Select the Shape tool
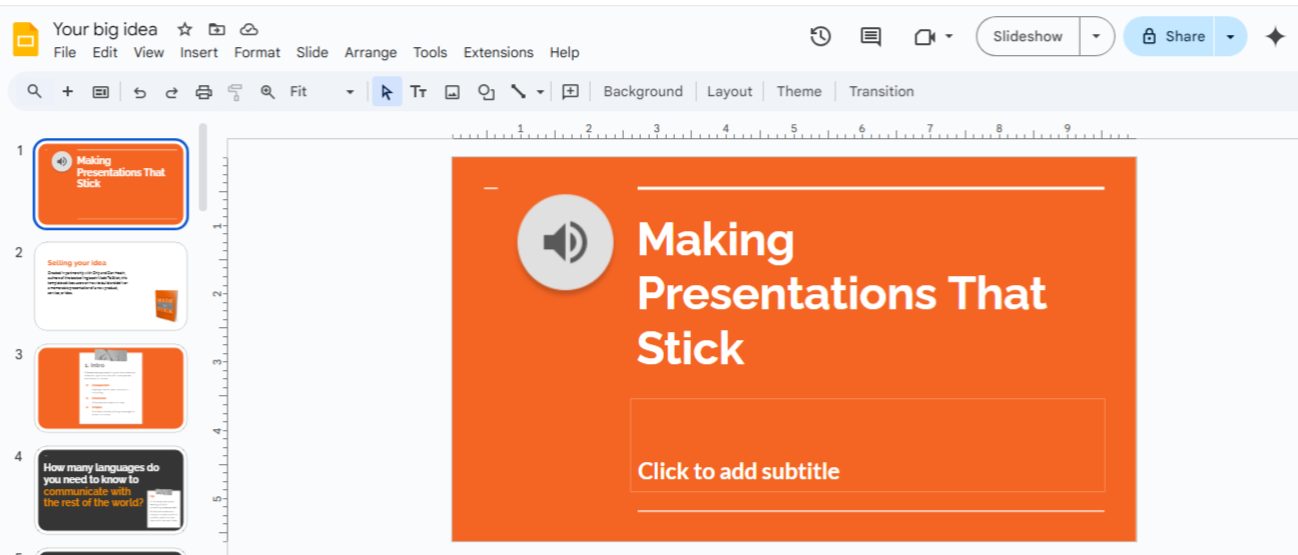The width and height of the screenshot is (1298, 555). point(486,91)
